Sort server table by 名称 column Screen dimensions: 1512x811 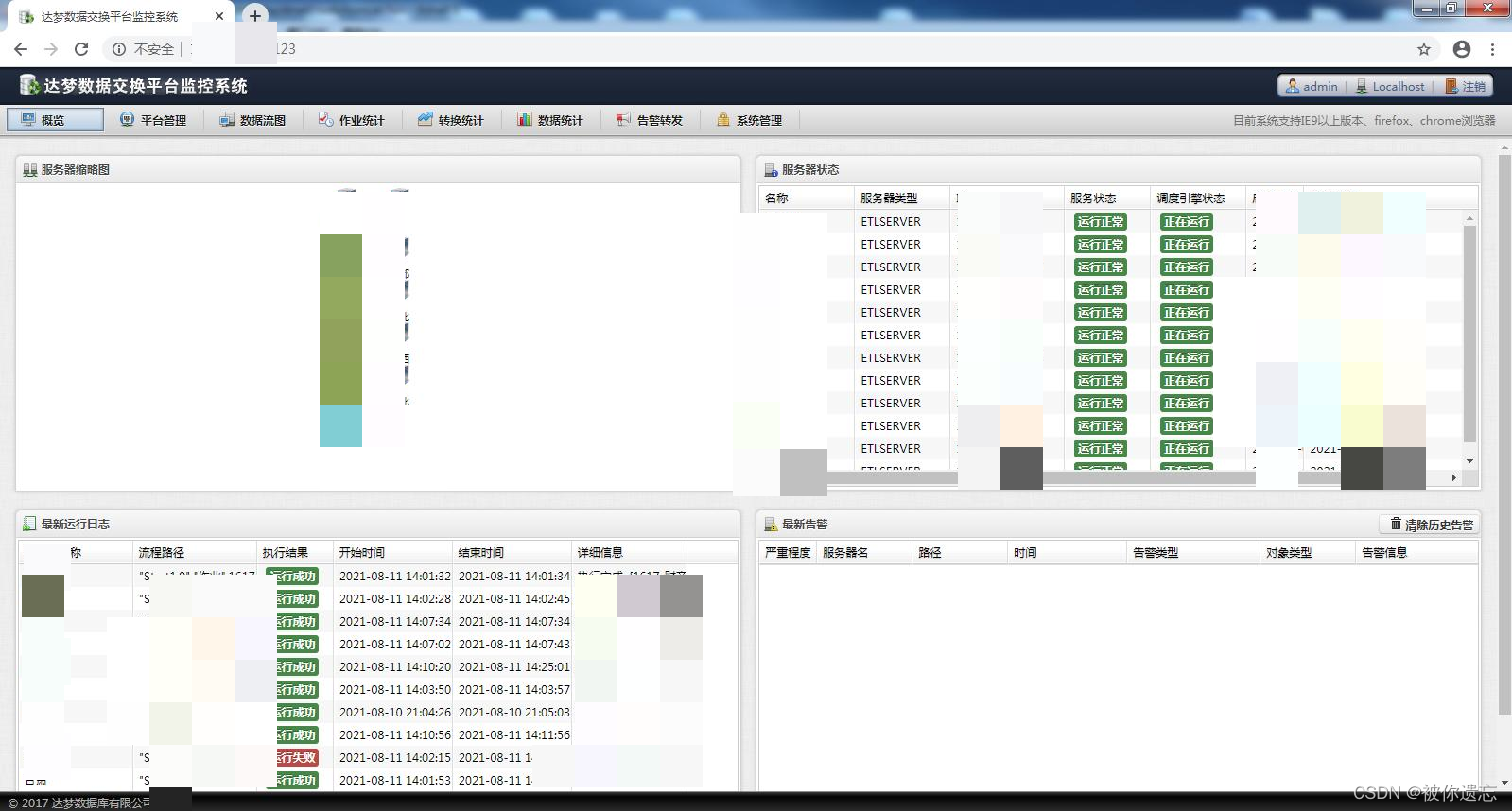coord(807,198)
